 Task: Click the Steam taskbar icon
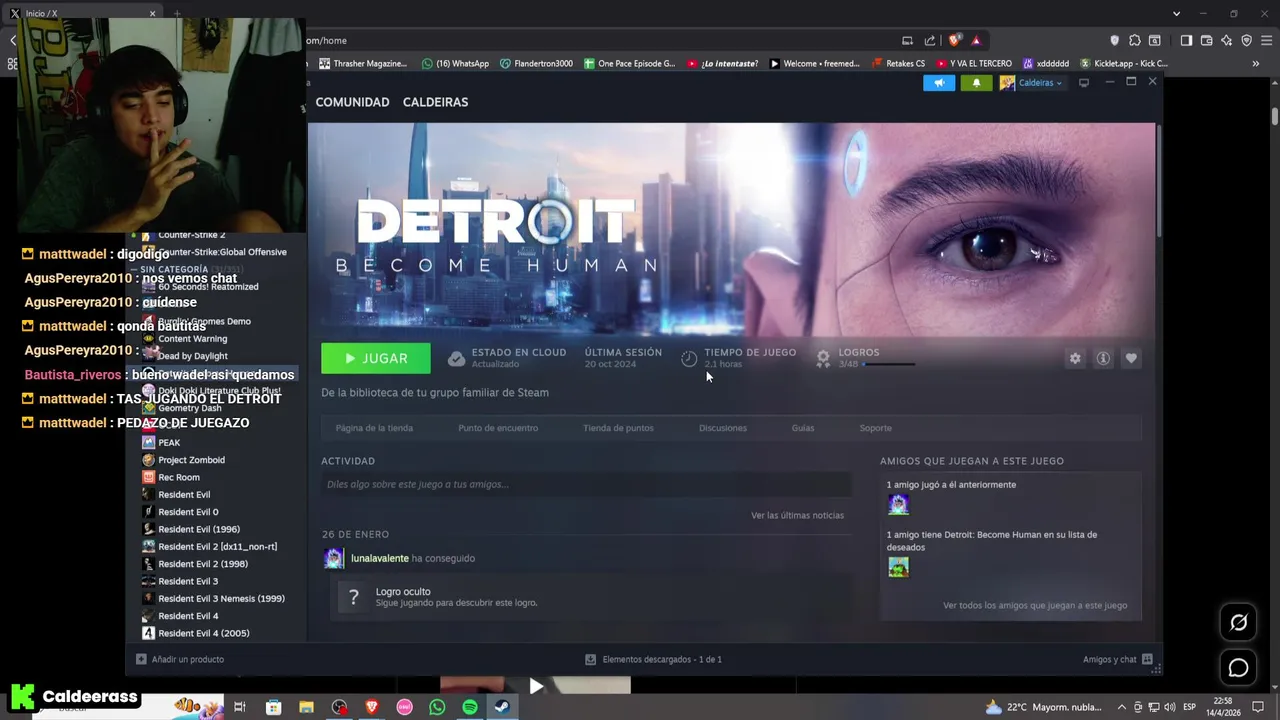502,707
